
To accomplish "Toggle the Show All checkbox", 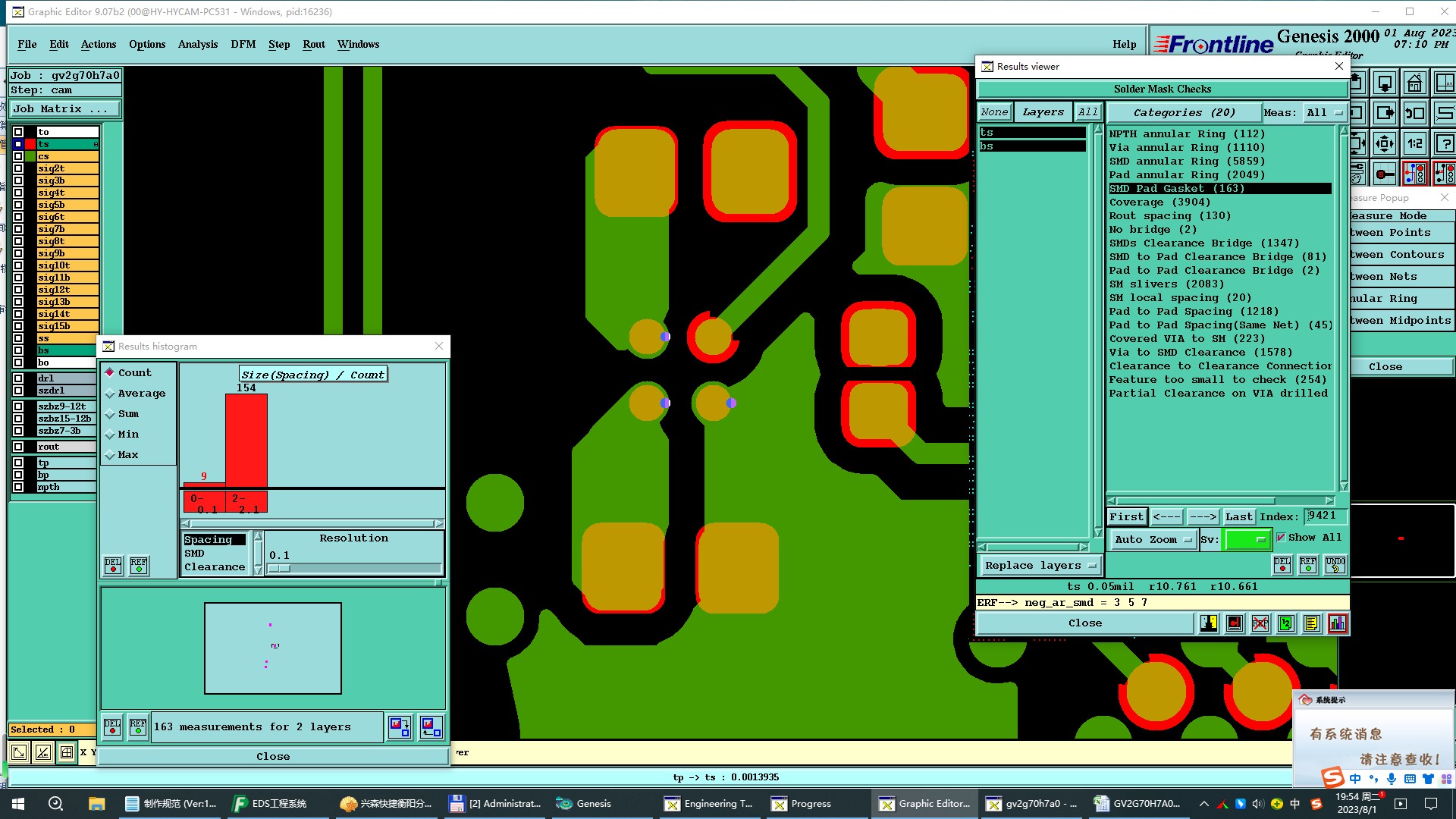I will click(1282, 537).
